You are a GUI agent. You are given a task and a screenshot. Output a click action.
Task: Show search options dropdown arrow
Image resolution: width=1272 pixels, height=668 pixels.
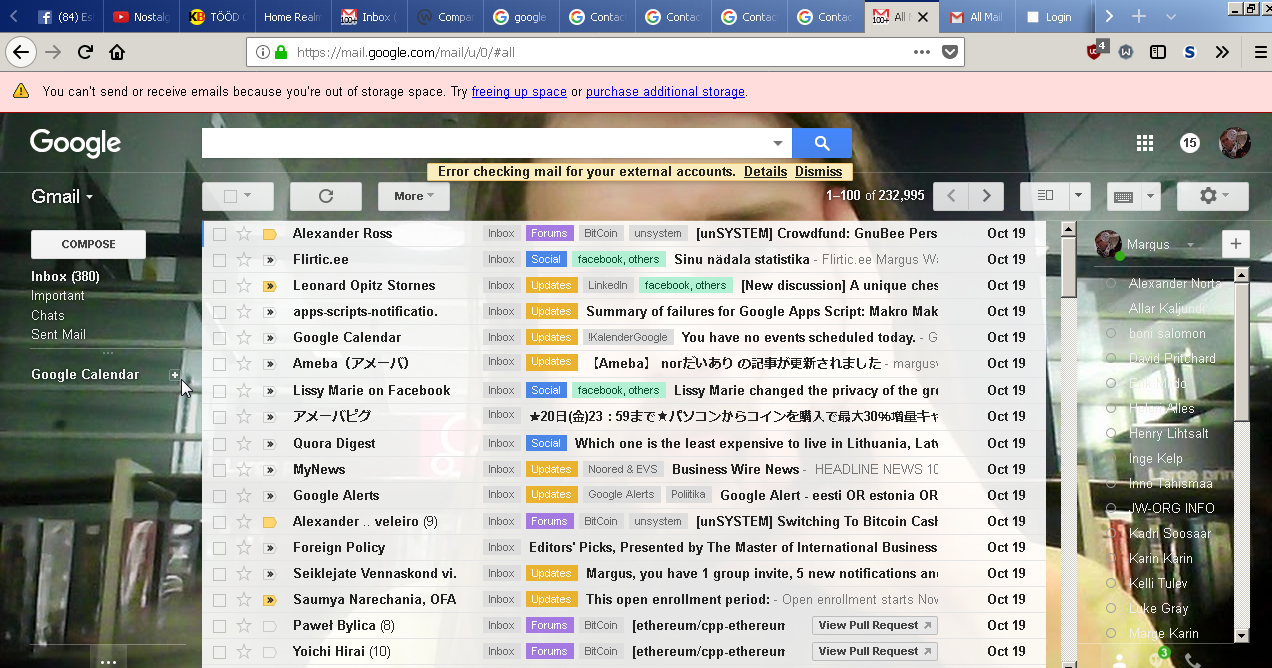[x=778, y=143]
